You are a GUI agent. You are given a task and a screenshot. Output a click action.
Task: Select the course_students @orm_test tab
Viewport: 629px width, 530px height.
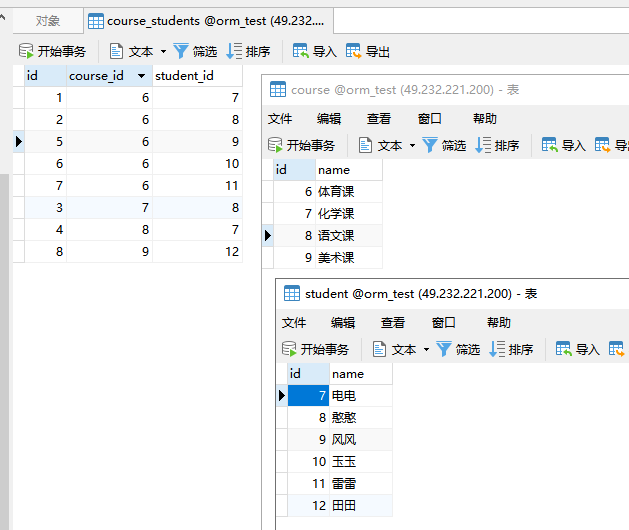[x=208, y=21]
